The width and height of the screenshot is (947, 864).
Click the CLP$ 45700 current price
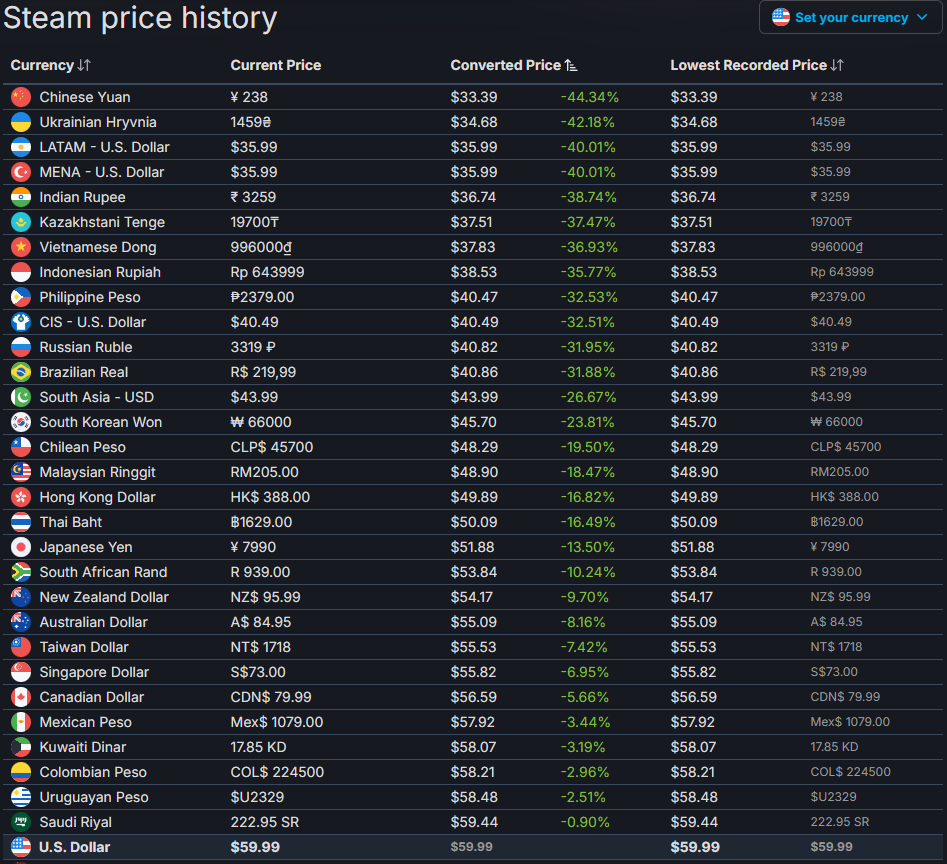click(x=272, y=447)
